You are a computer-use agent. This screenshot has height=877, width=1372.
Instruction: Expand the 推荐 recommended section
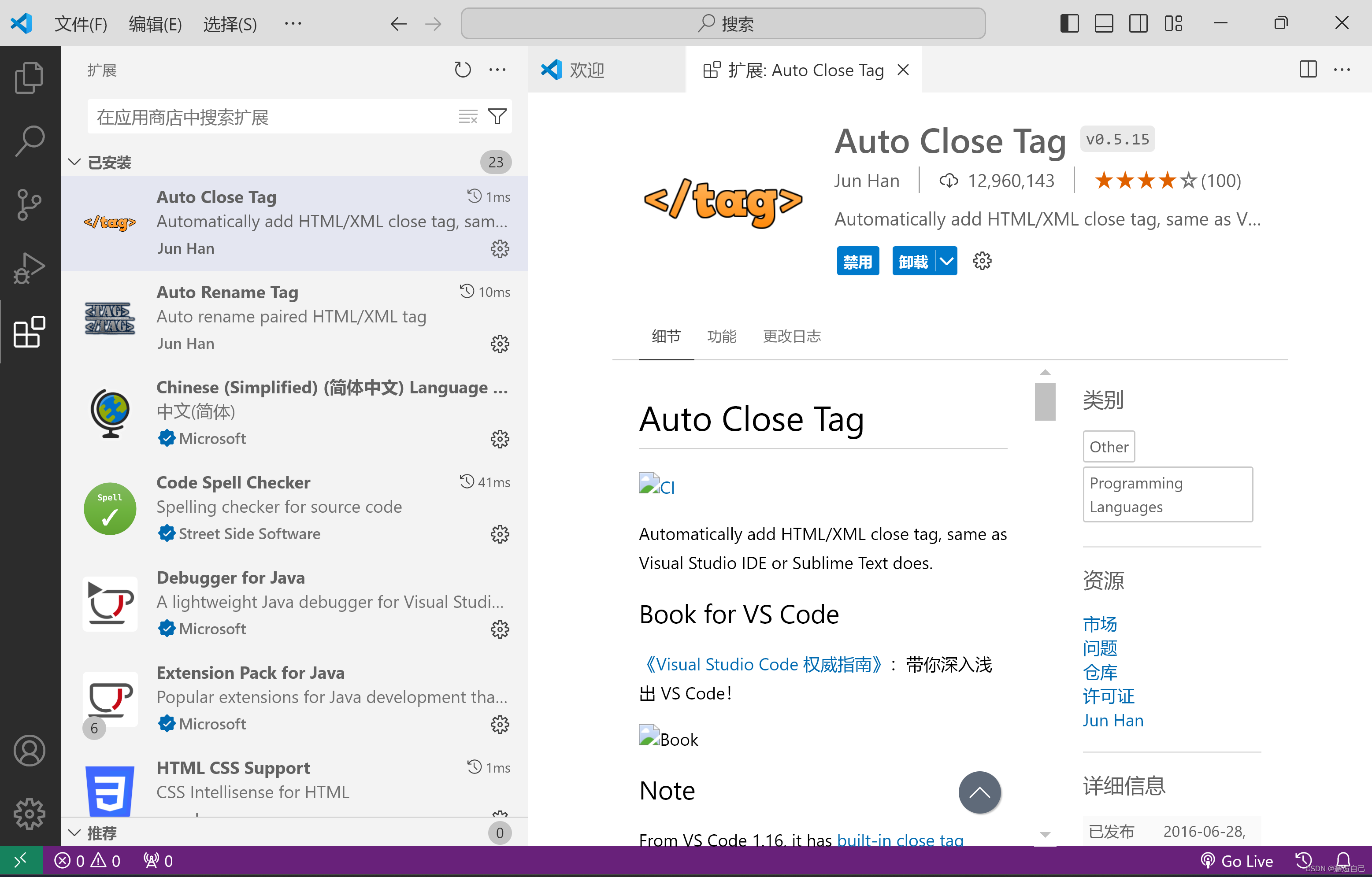click(x=74, y=833)
